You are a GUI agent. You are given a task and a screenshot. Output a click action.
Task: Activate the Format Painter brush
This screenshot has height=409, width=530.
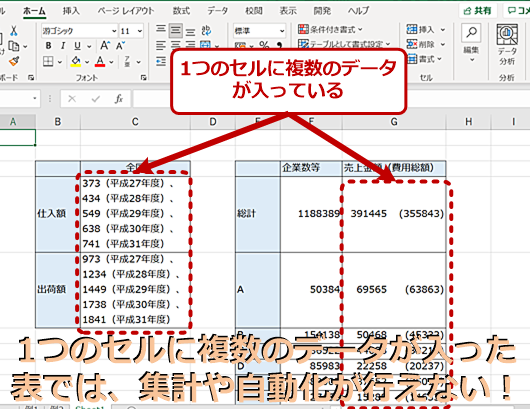tap(14, 61)
